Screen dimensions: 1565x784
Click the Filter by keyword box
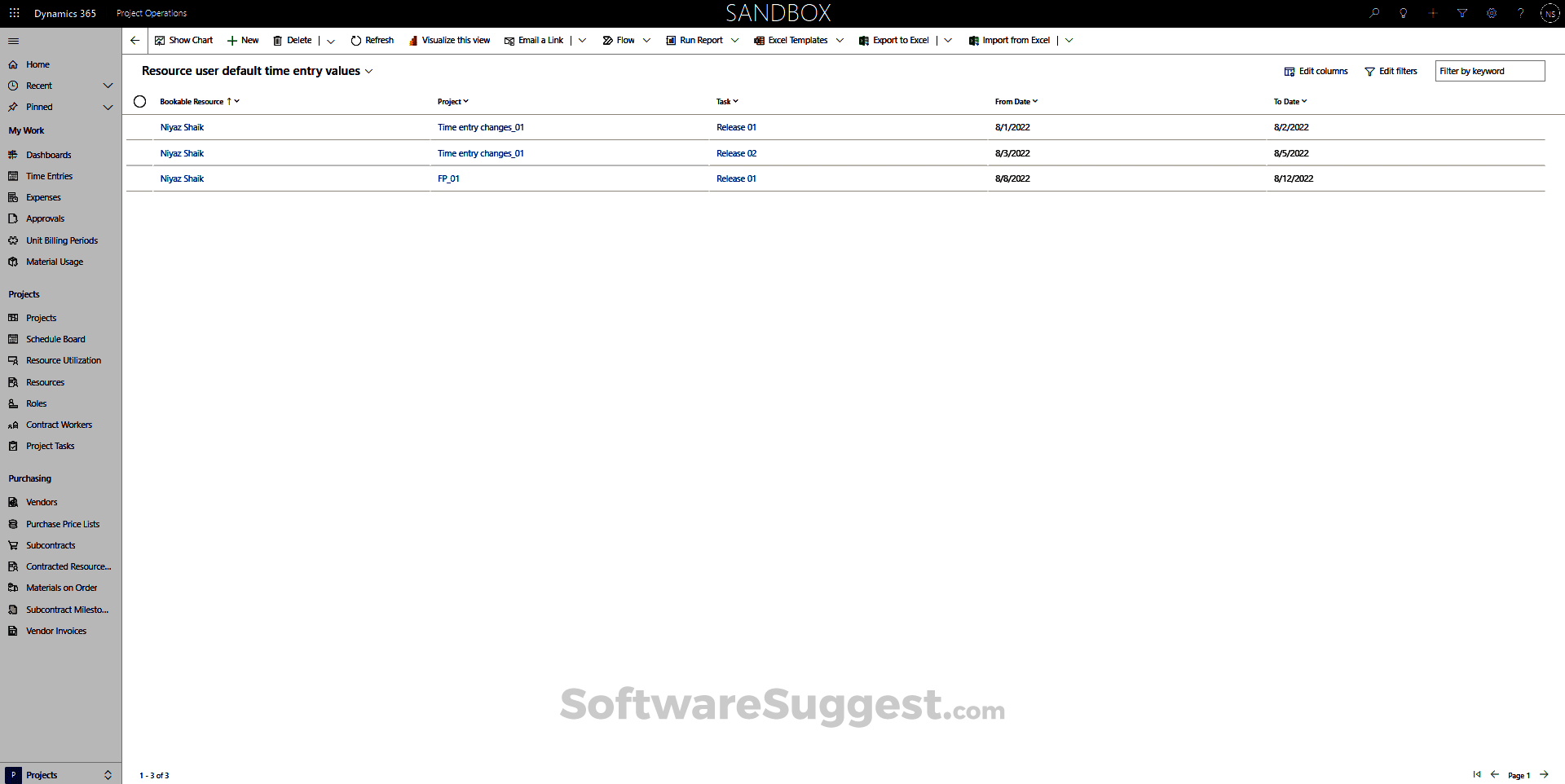(x=1489, y=71)
